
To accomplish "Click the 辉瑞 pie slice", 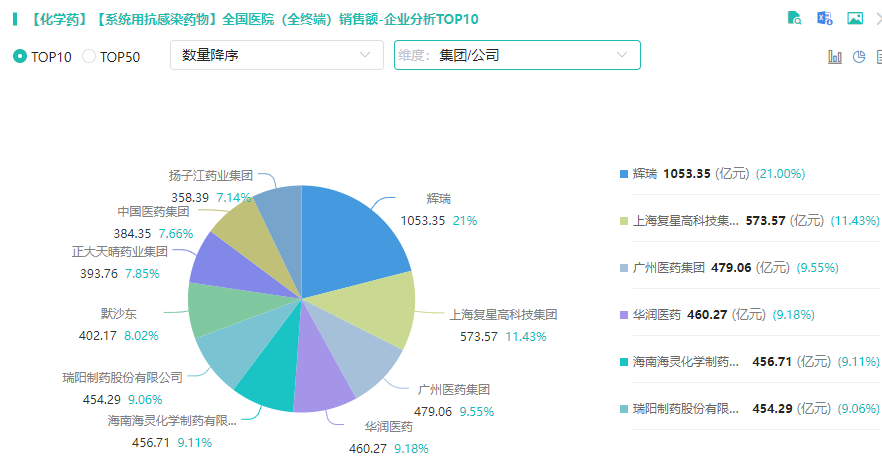I will 350,235.
